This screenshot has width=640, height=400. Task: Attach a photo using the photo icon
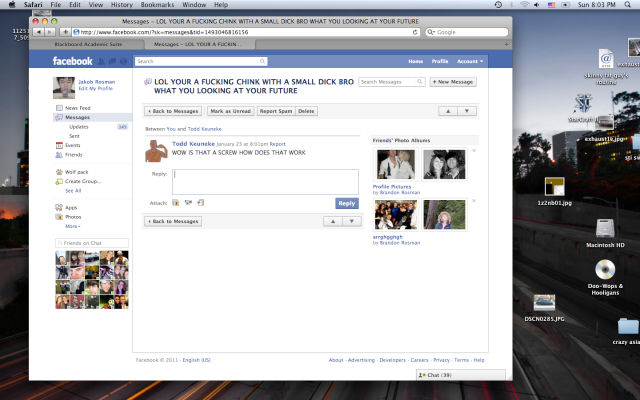point(176,202)
